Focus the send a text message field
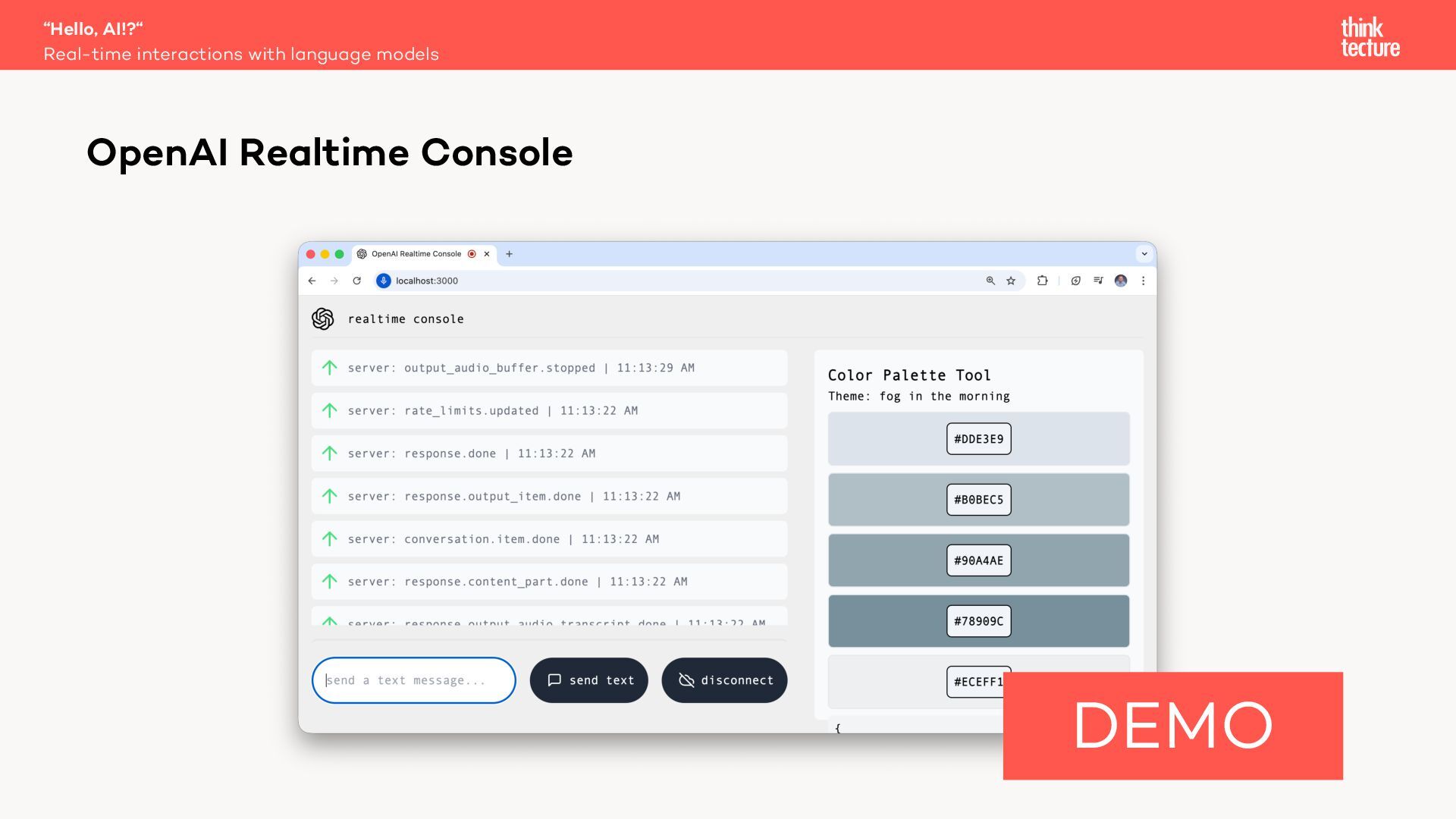The width and height of the screenshot is (1456, 819). point(413,680)
